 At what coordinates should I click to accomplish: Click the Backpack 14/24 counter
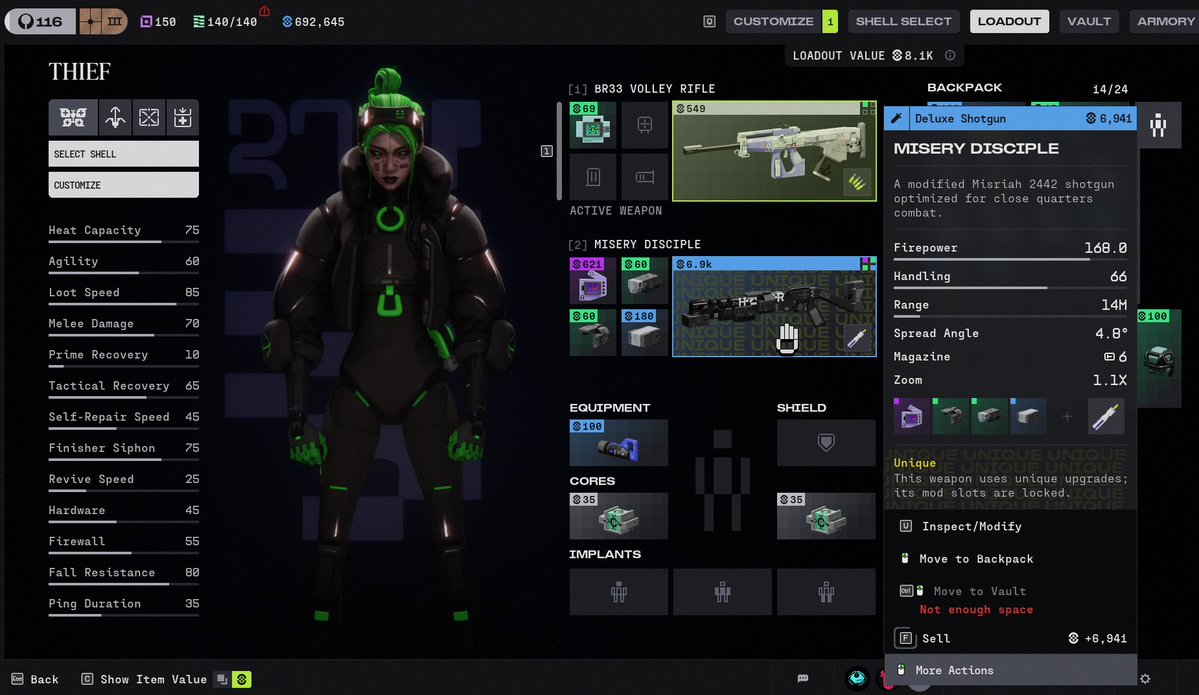[1110, 89]
